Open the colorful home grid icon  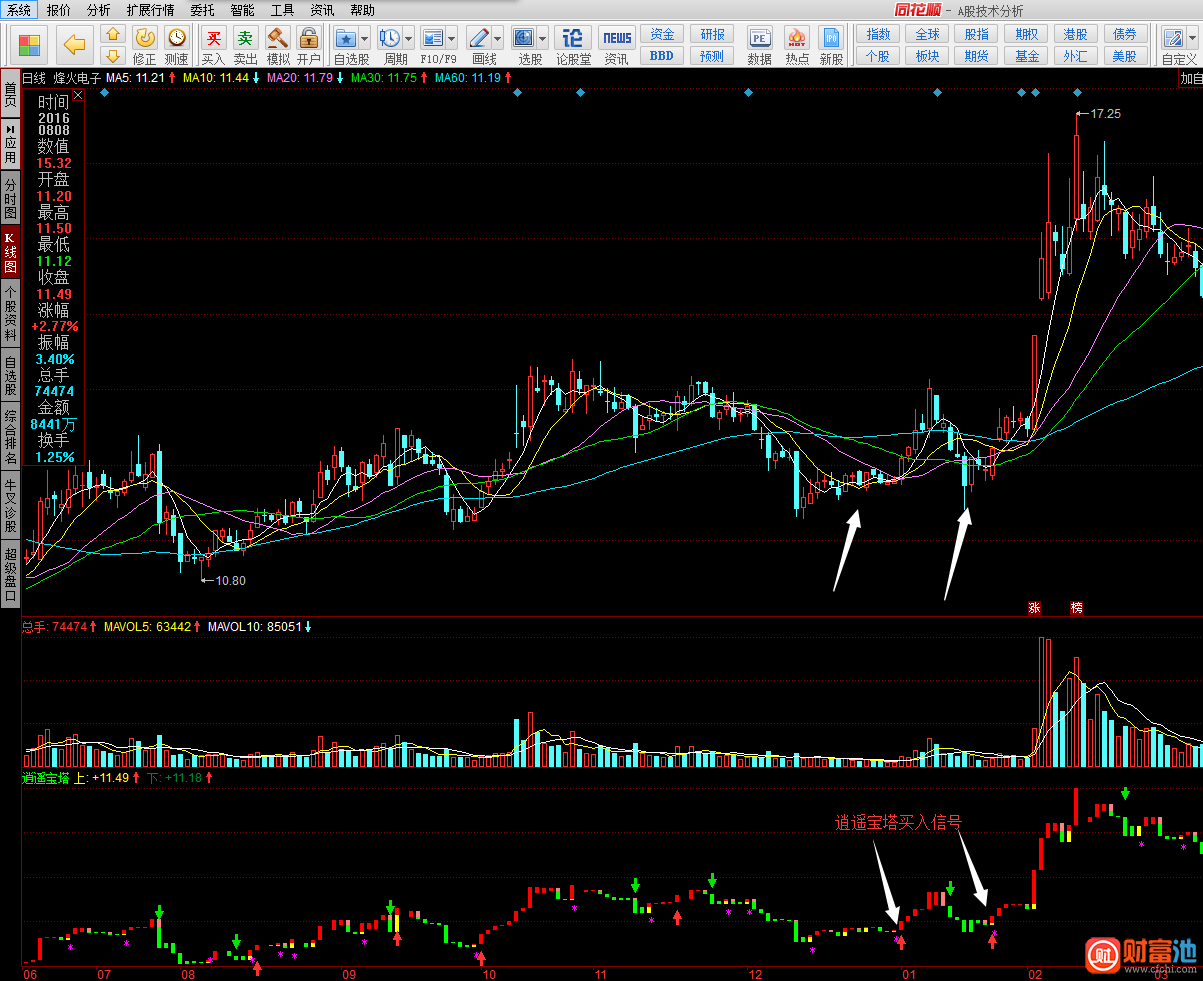(x=30, y=45)
